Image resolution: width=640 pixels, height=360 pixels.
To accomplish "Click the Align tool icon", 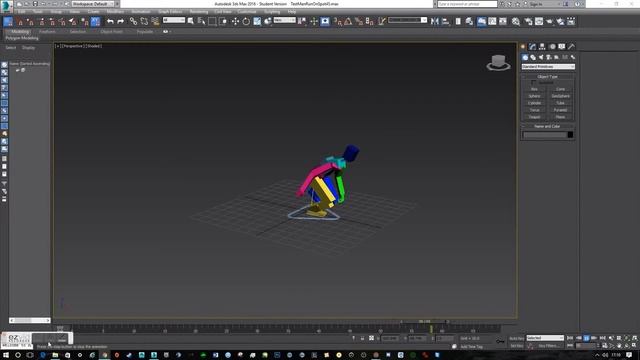I will (x=445, y=21).
